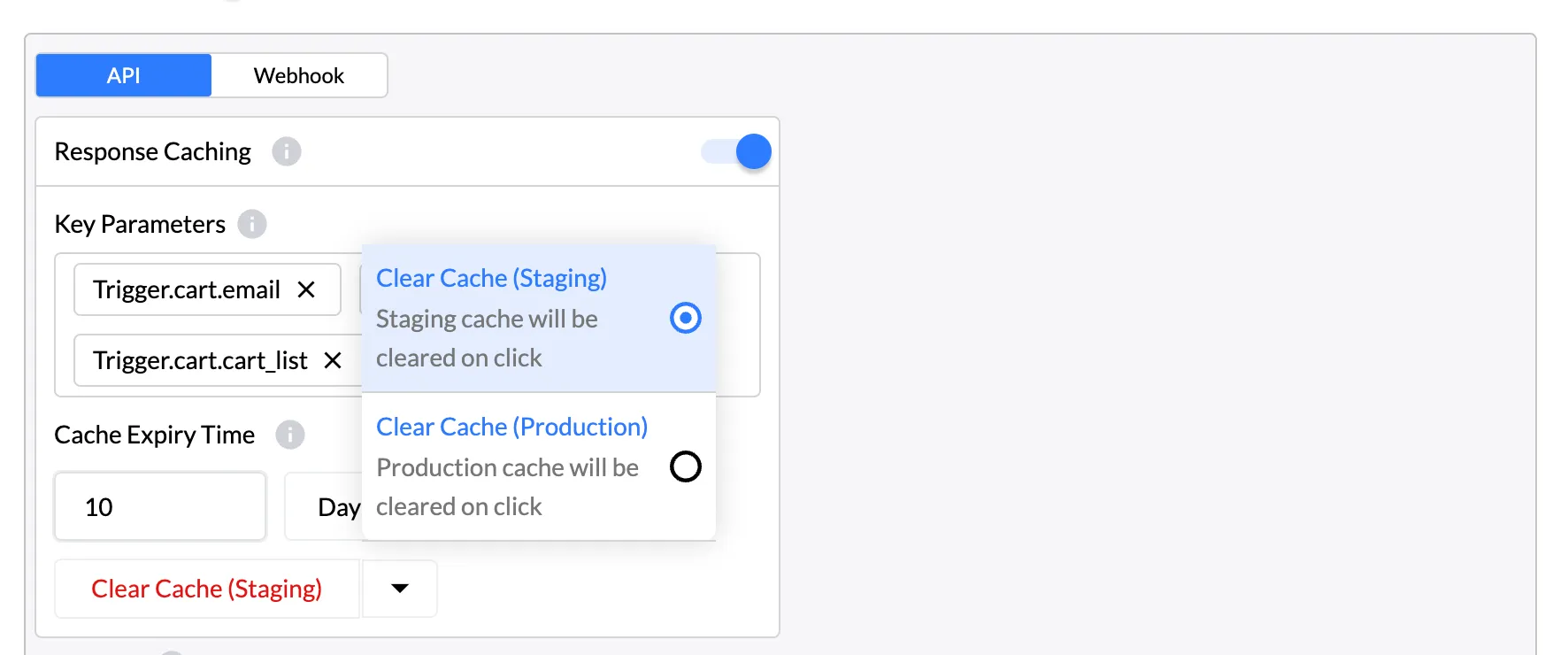This screenshot has width=1568, height=655.
Task: Remove the Trigger.cart.email parameter chip
Action: pyautogui.click(x=306, y=289)
